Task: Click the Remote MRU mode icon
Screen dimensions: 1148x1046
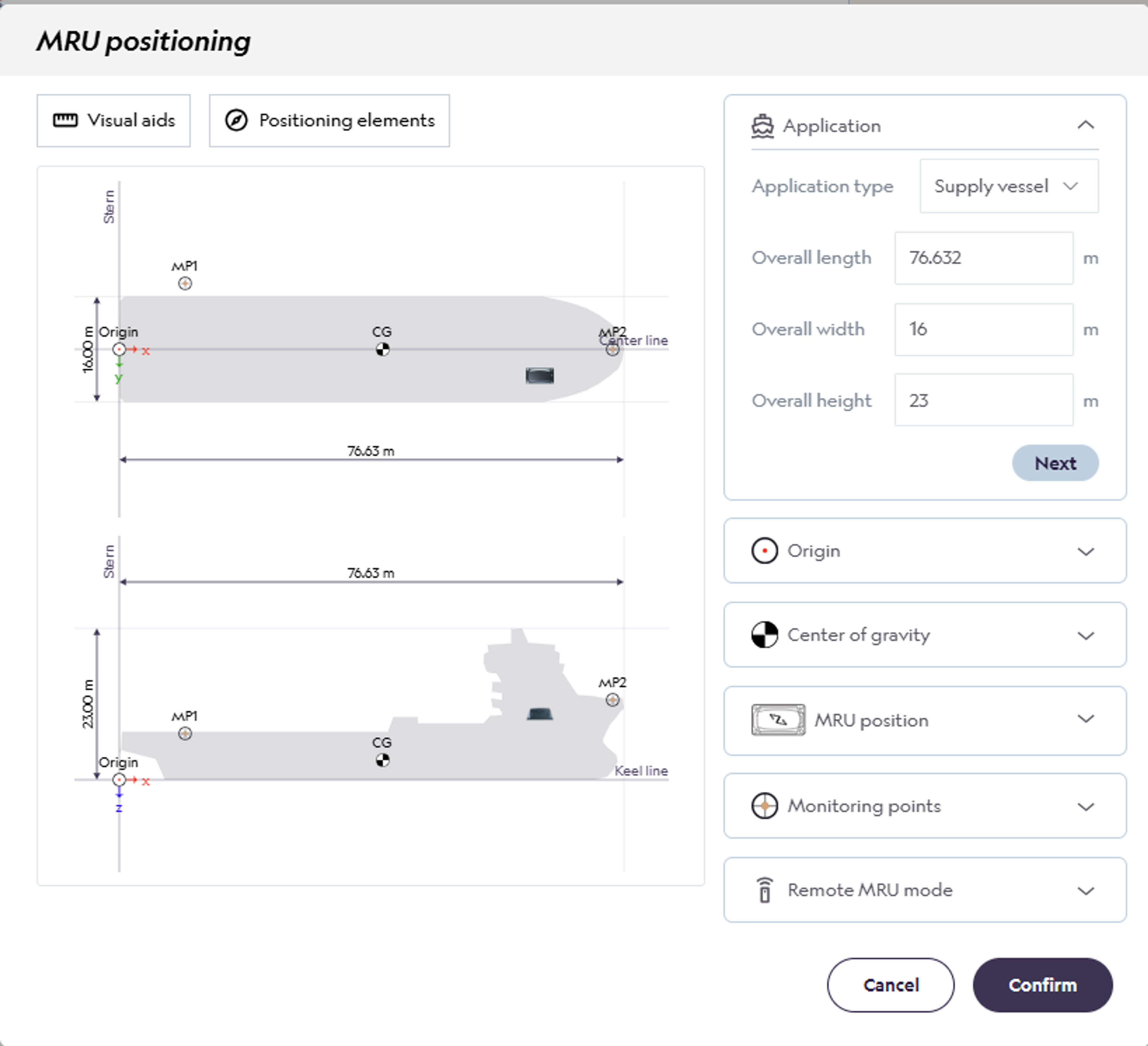Action: pos(765,890)
